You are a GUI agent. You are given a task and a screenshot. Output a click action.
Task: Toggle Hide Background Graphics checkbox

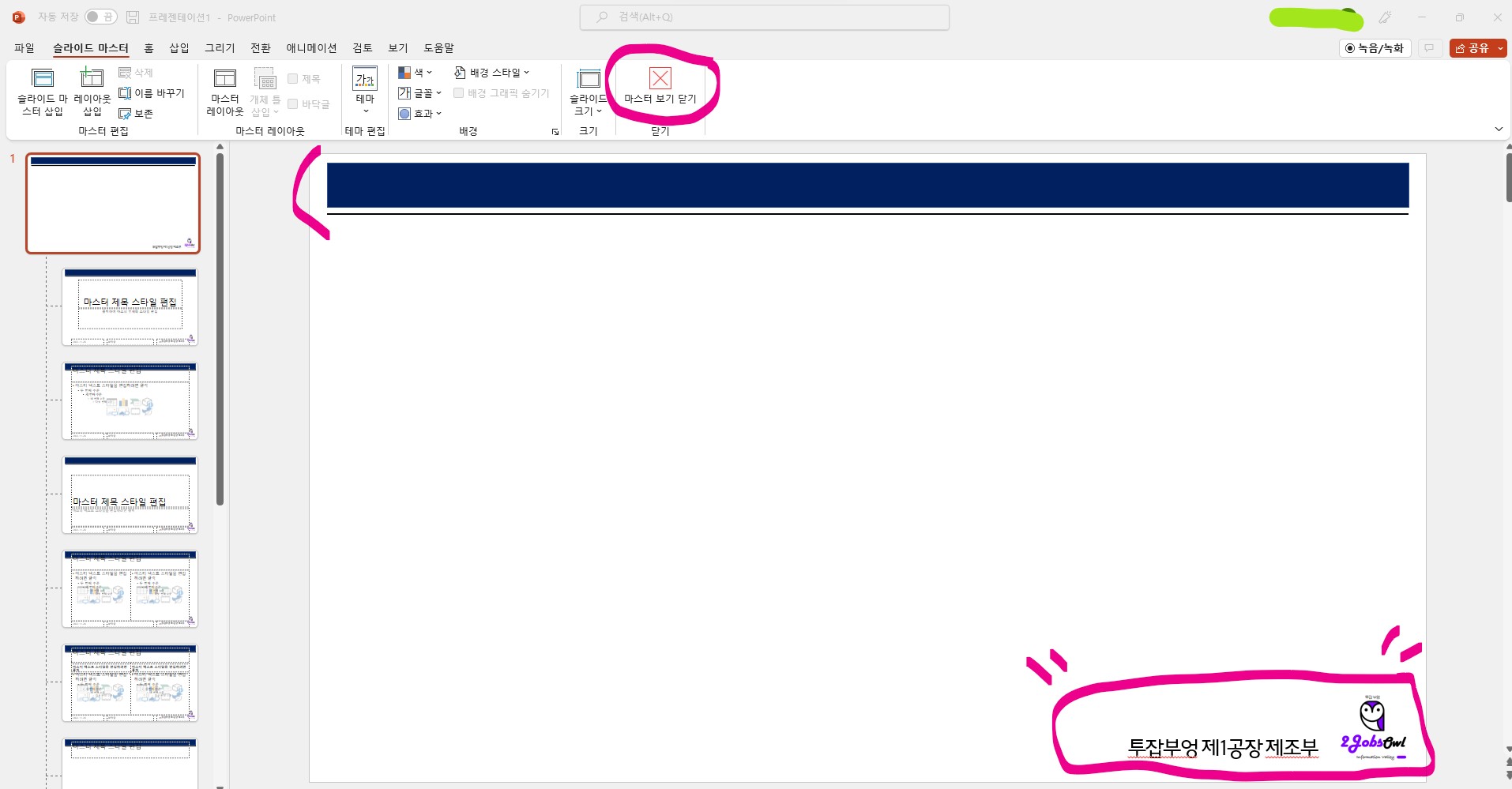(x=502, y=93)
